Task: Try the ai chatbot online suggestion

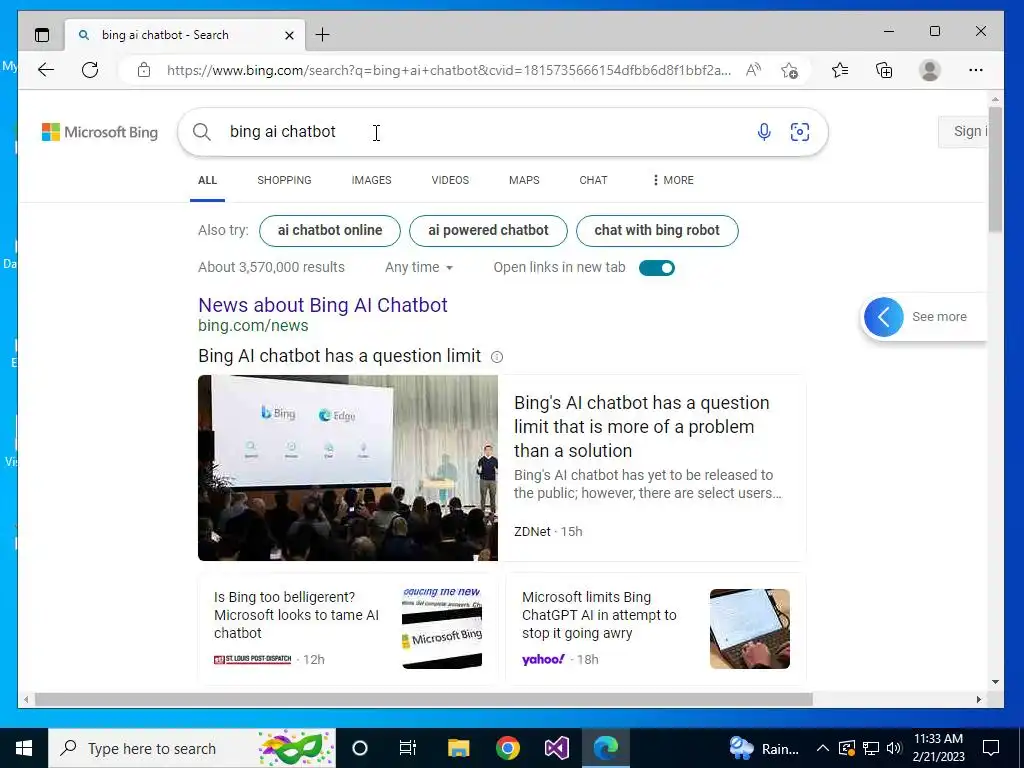Action: 330,231
